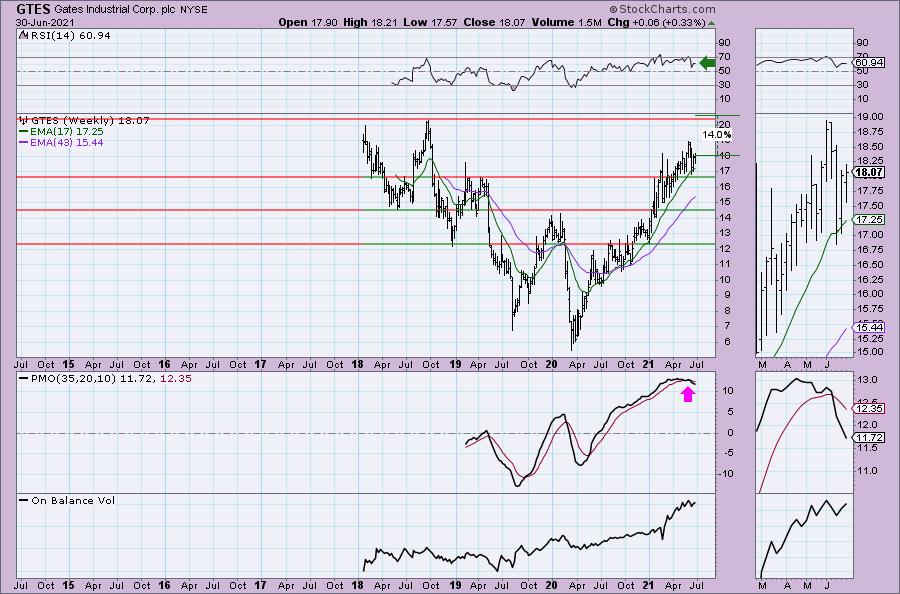900x594 pixels.
Task: Click the Chg +0.06 (+0.33%) value
Action: click(x=655, y=22)
